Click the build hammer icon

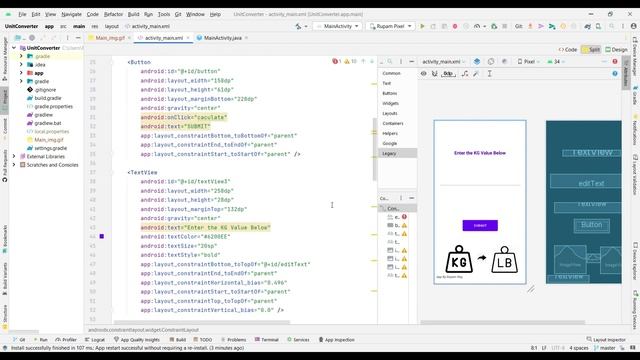(x=298, y=26)
